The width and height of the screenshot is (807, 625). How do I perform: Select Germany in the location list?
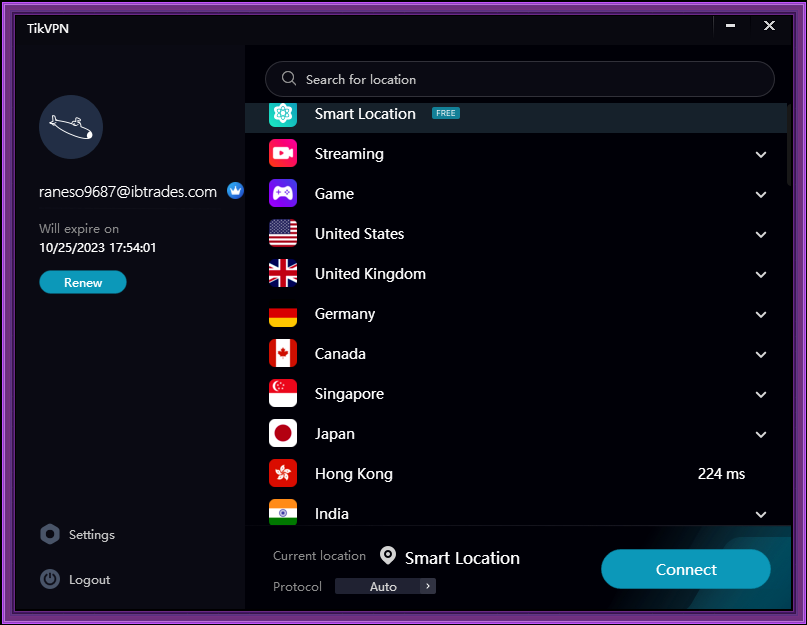point(345,314)
